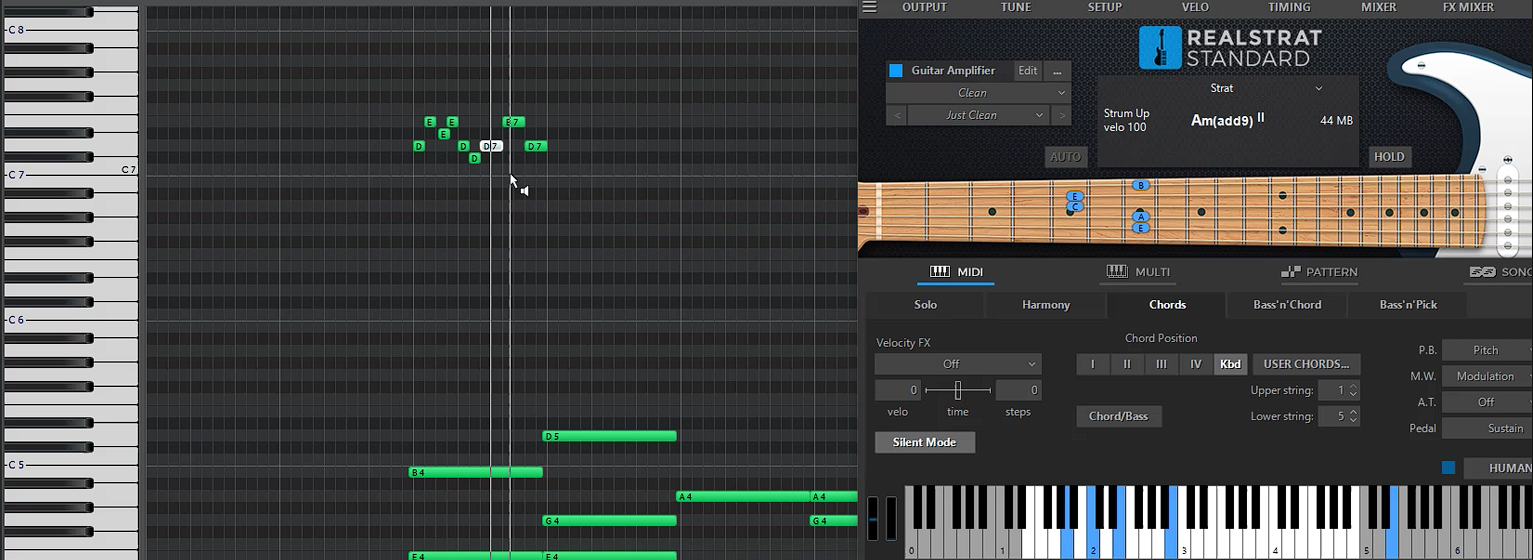
Task: Select previous amp preset arrow
Action: click(x=897, y=115)
